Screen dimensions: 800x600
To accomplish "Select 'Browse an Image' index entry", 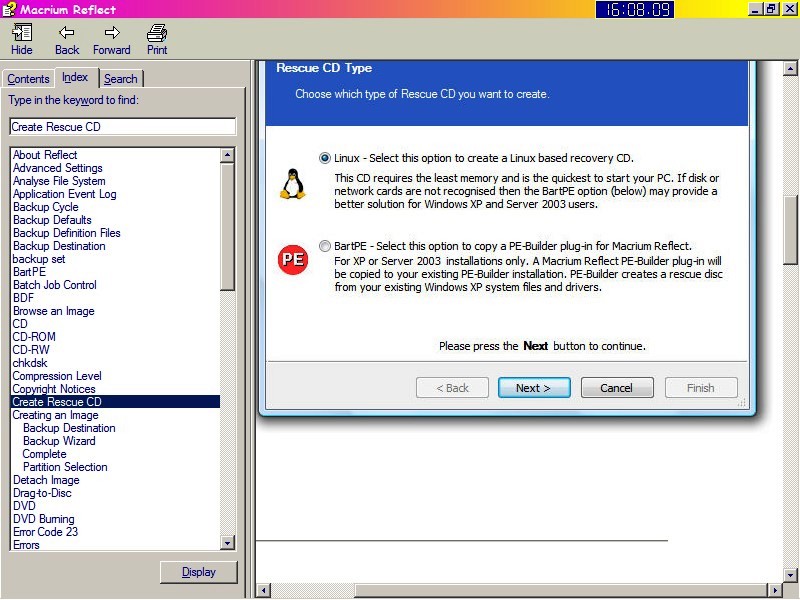I will coord(54,311).
